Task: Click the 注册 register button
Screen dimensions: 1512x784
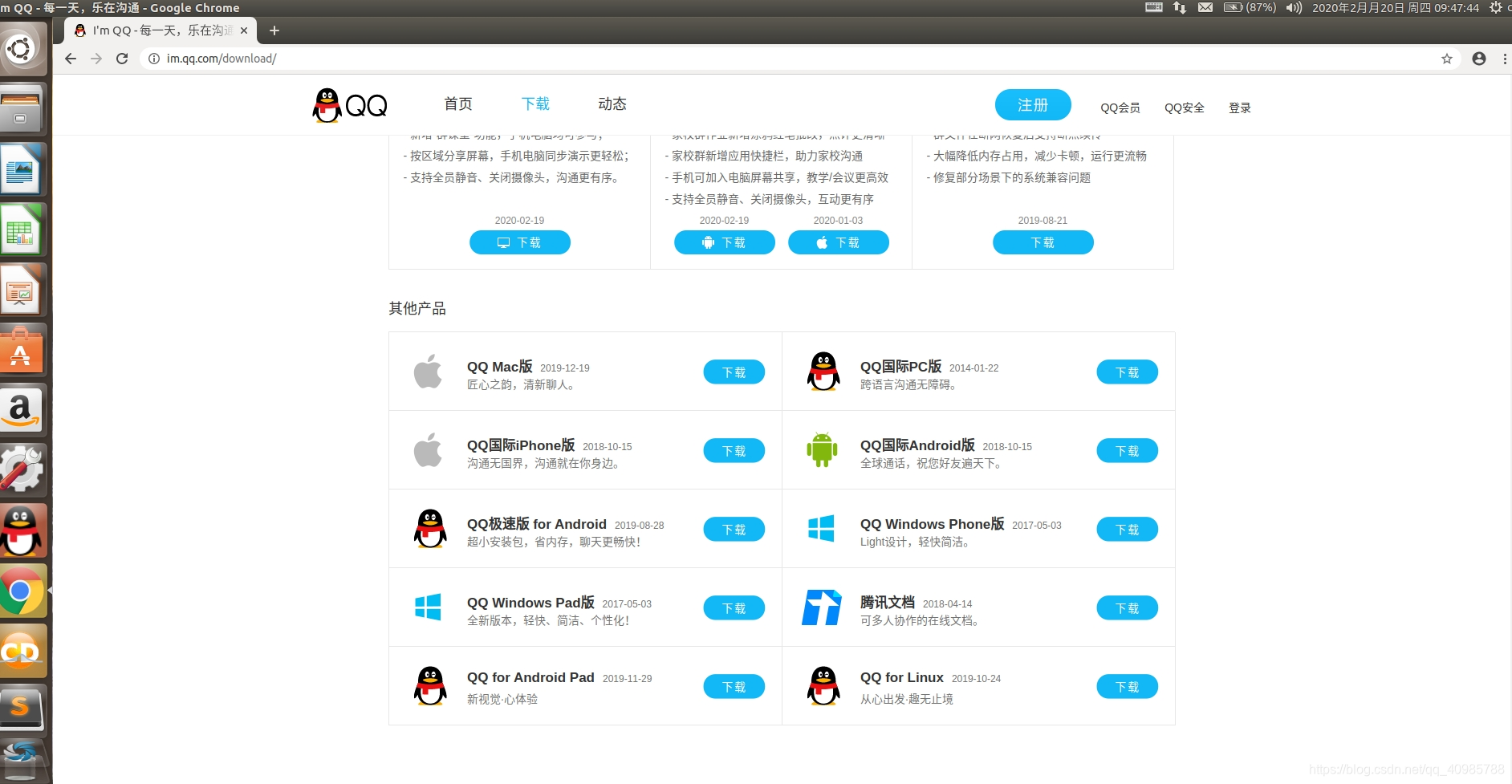Action: (x=1033, y=105)
